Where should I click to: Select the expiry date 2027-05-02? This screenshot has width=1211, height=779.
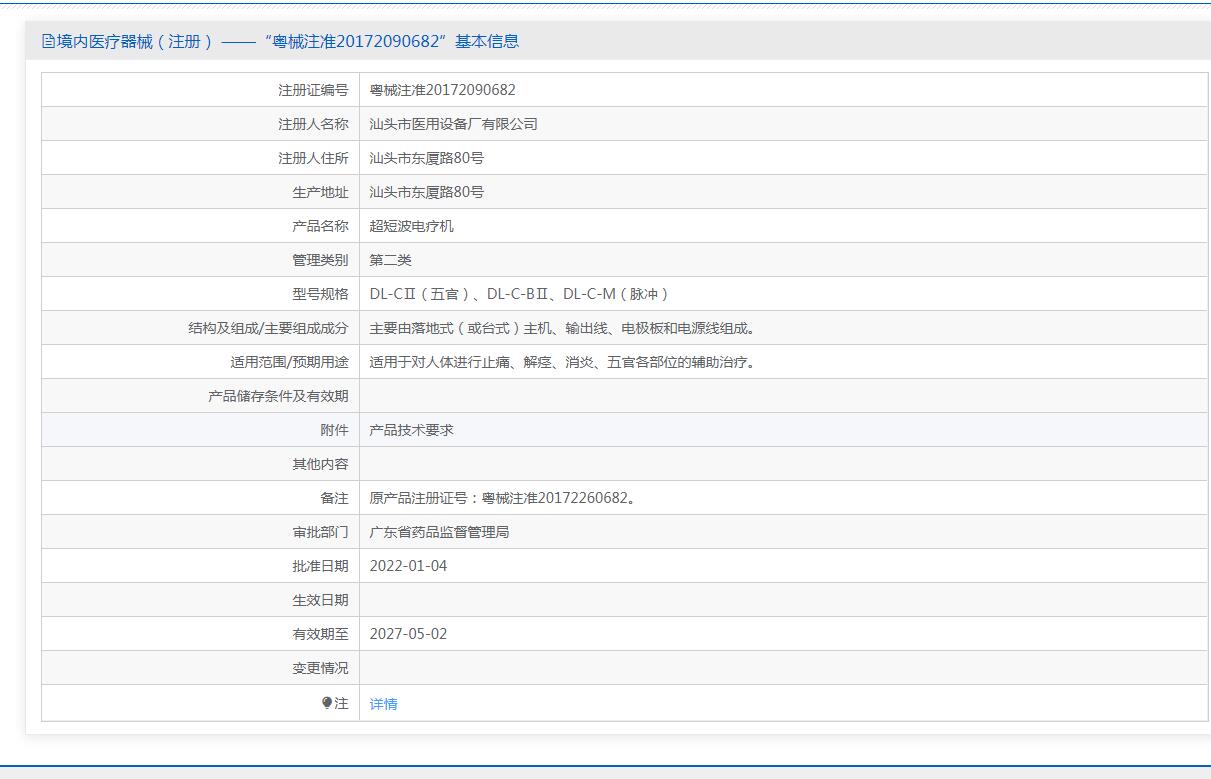pyautogui.click(x=408, y=634)
